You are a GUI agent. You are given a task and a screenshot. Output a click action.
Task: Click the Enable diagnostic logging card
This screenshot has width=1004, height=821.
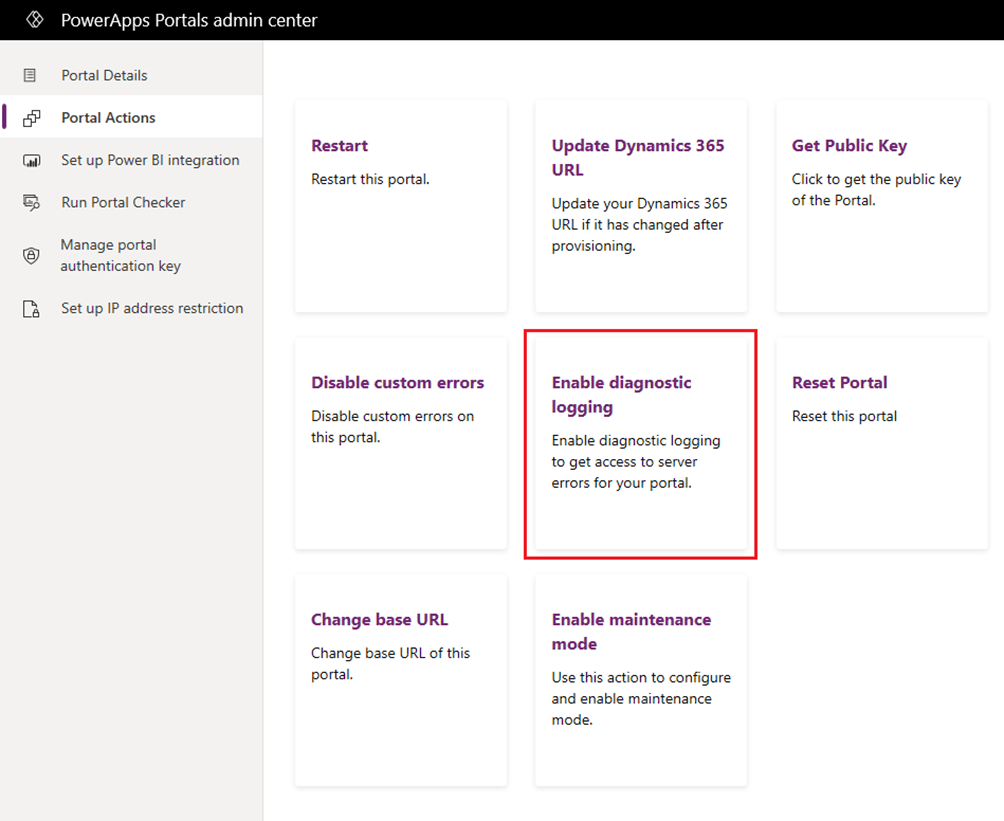click(x=640, y=443)
